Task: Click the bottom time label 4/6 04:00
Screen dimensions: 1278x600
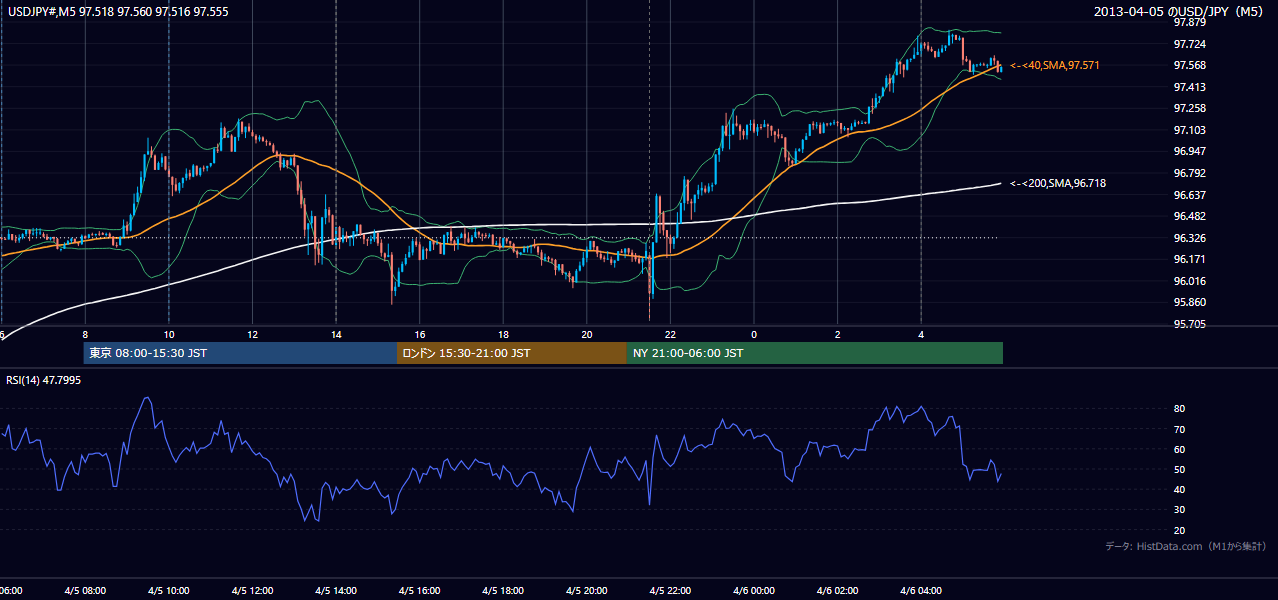Action: [921, 591]
